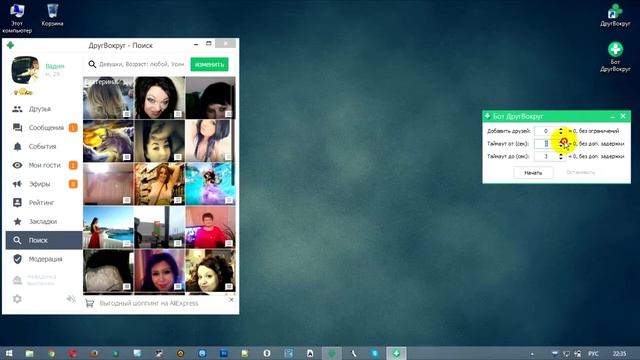This screenshot has width=640, height=360.
Task: Click the taskbar clock showing 22:35
Action: 619,353
